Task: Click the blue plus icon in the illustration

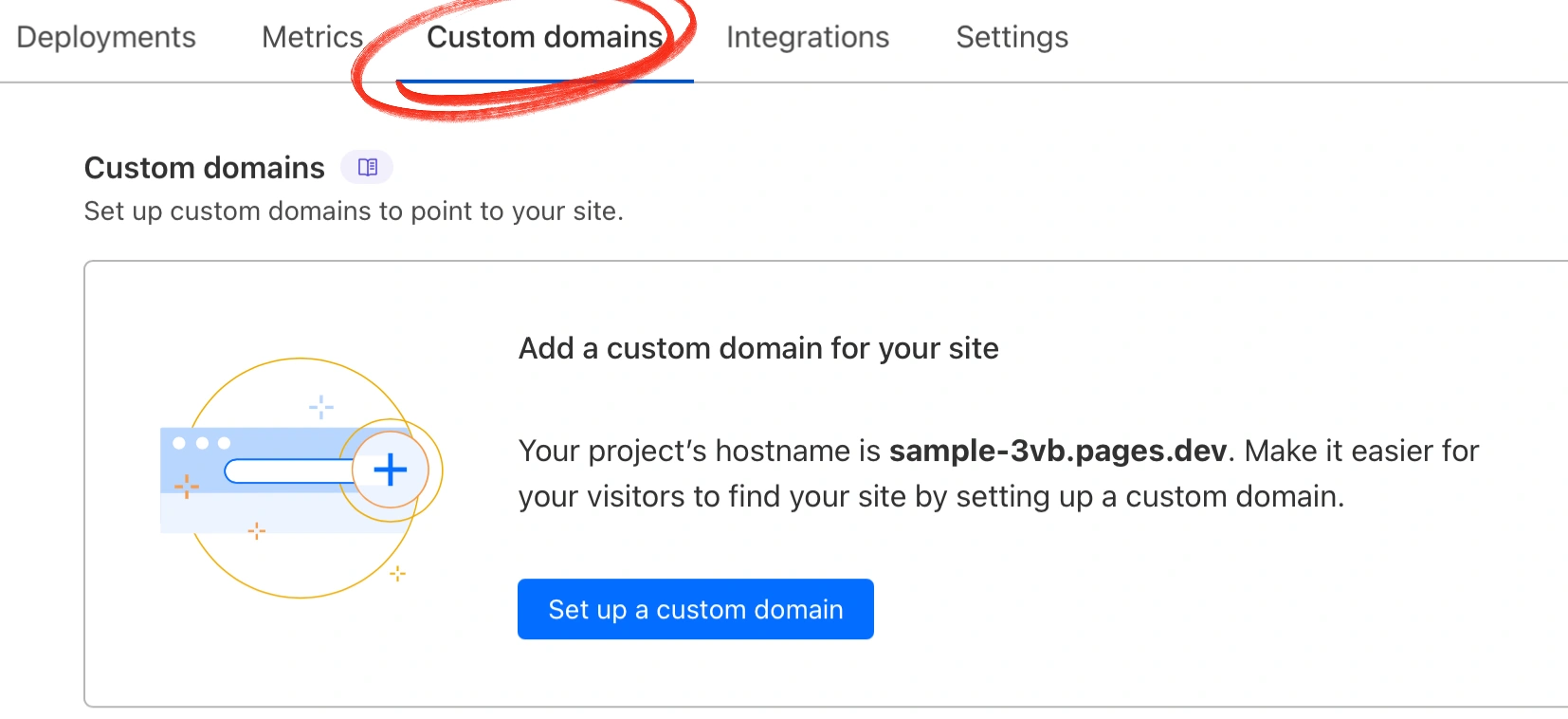Action: point(390,470)
